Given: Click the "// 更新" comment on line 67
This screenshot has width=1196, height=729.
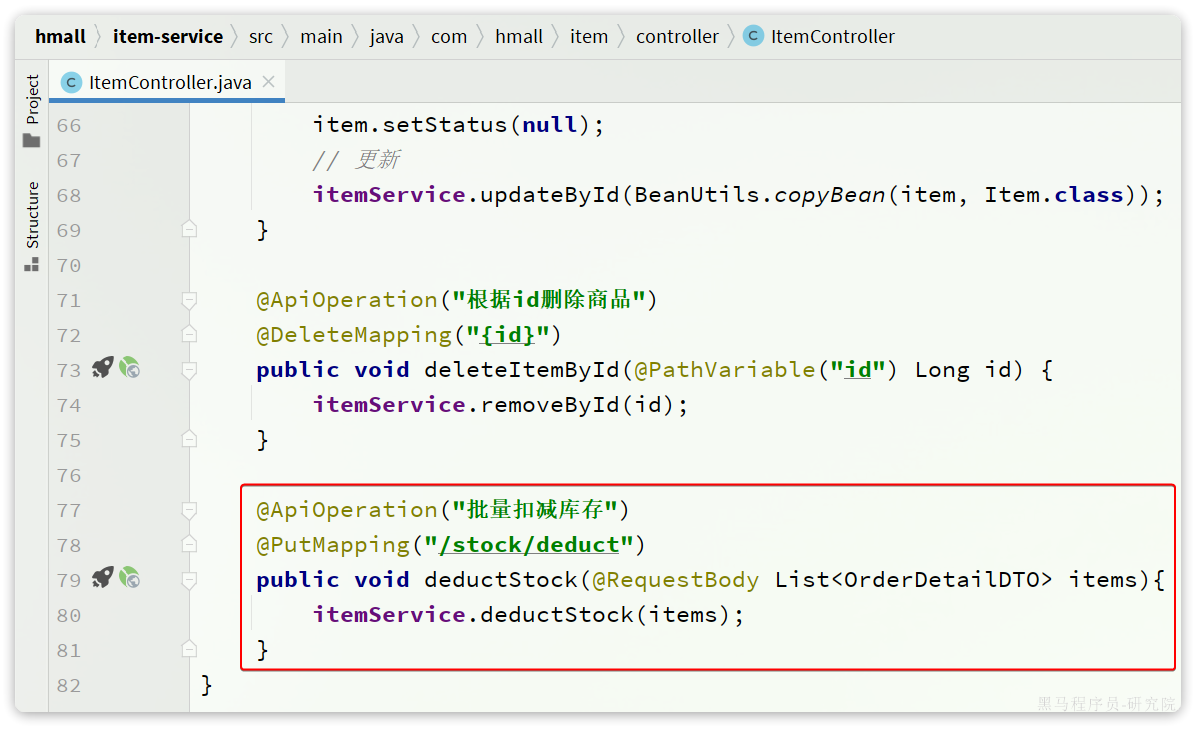Looking at the screenshot, I should (356, 159).
